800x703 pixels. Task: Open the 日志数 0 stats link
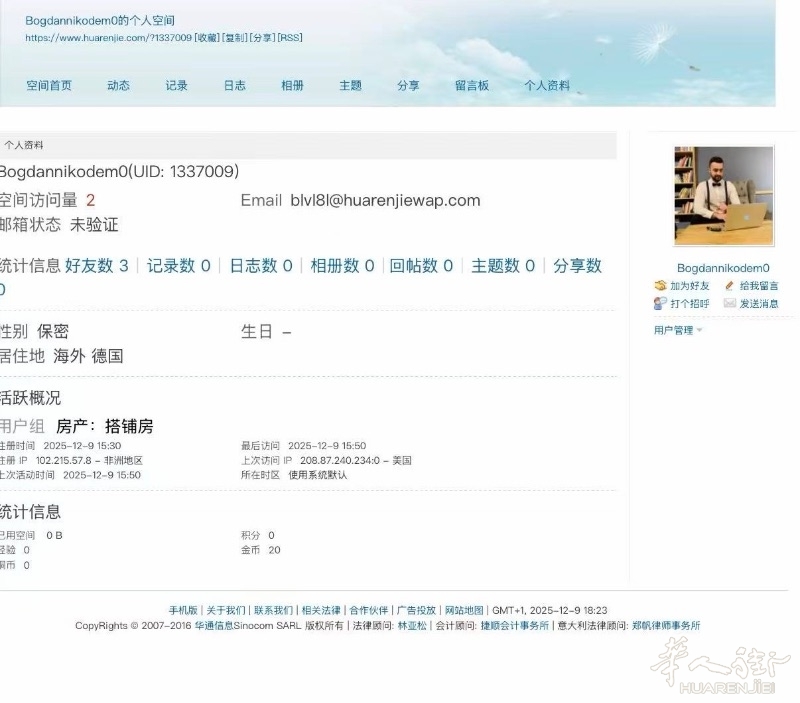coord(261,266)
